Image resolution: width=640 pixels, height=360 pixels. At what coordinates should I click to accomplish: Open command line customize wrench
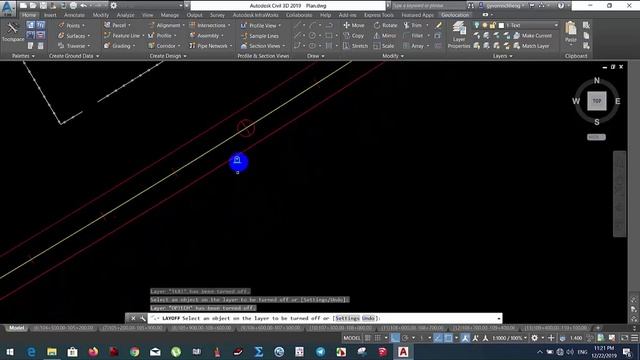[x=142, y=318]
